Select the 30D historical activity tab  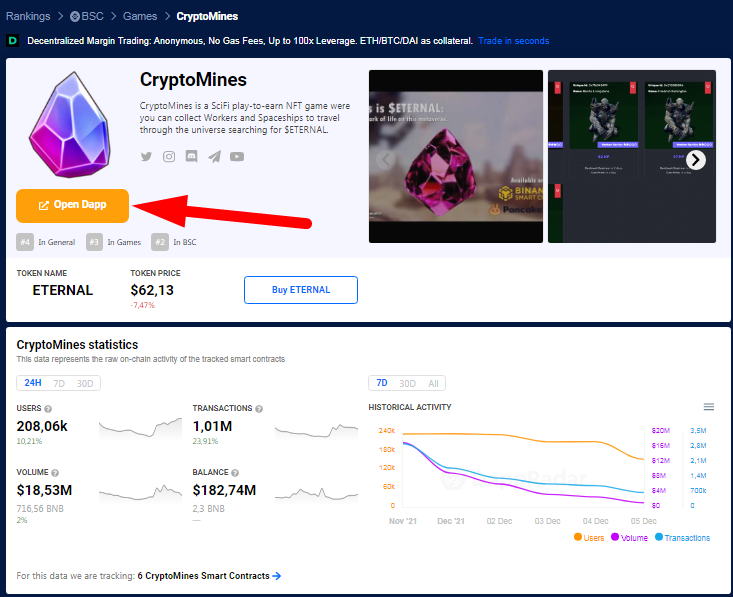(x=407, y=383)
